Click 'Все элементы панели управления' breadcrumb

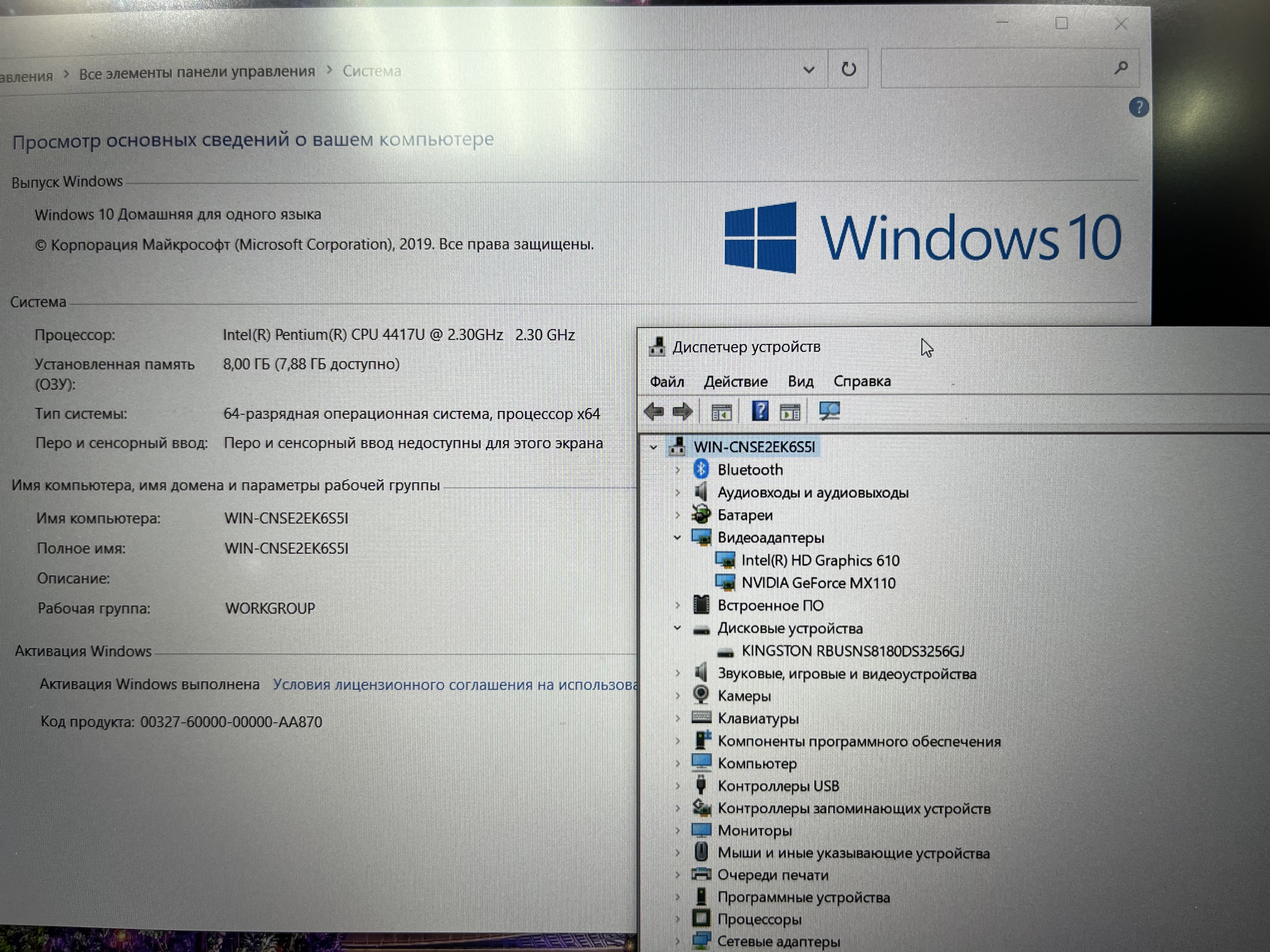click(197, 72)
